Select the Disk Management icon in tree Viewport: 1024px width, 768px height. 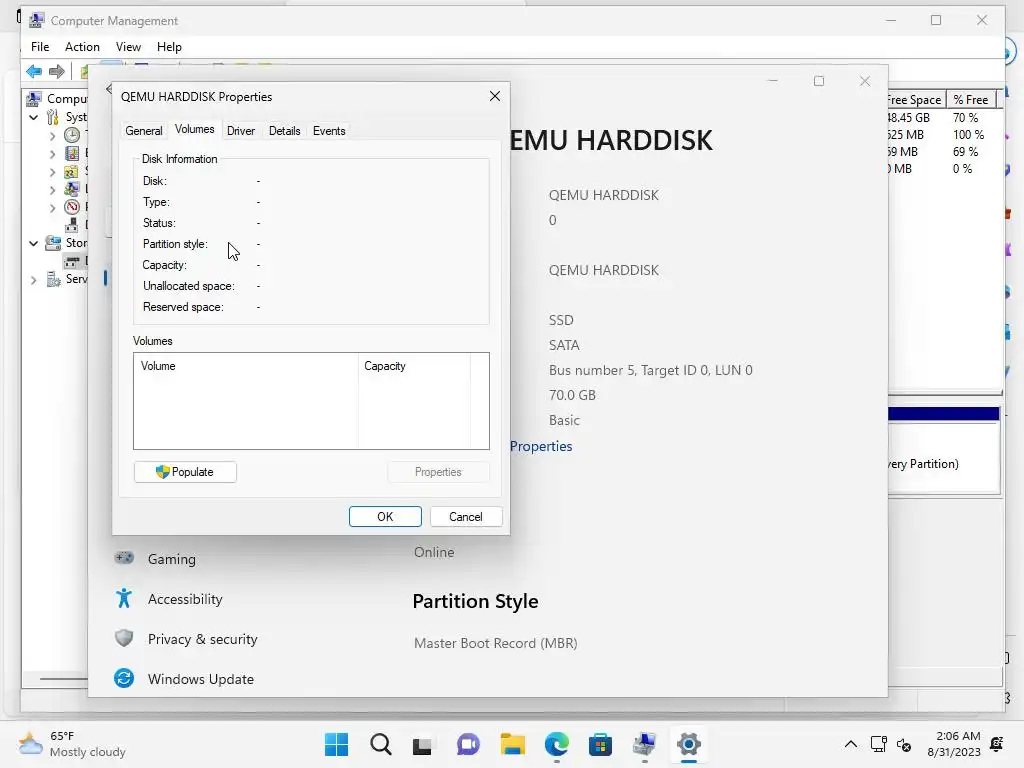click(x=72, y=261)
